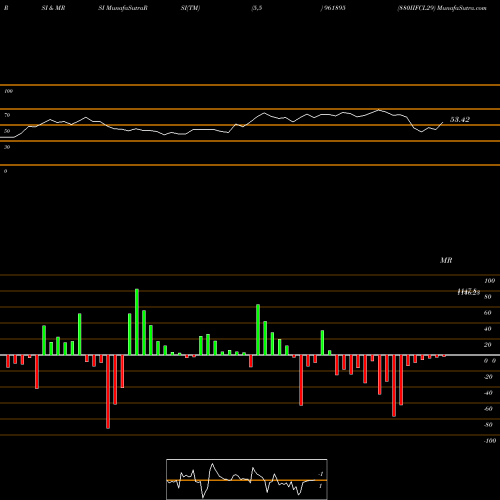Click the -40 label on the MR axis
500x500 pixels.
click(x=488, y=393)
